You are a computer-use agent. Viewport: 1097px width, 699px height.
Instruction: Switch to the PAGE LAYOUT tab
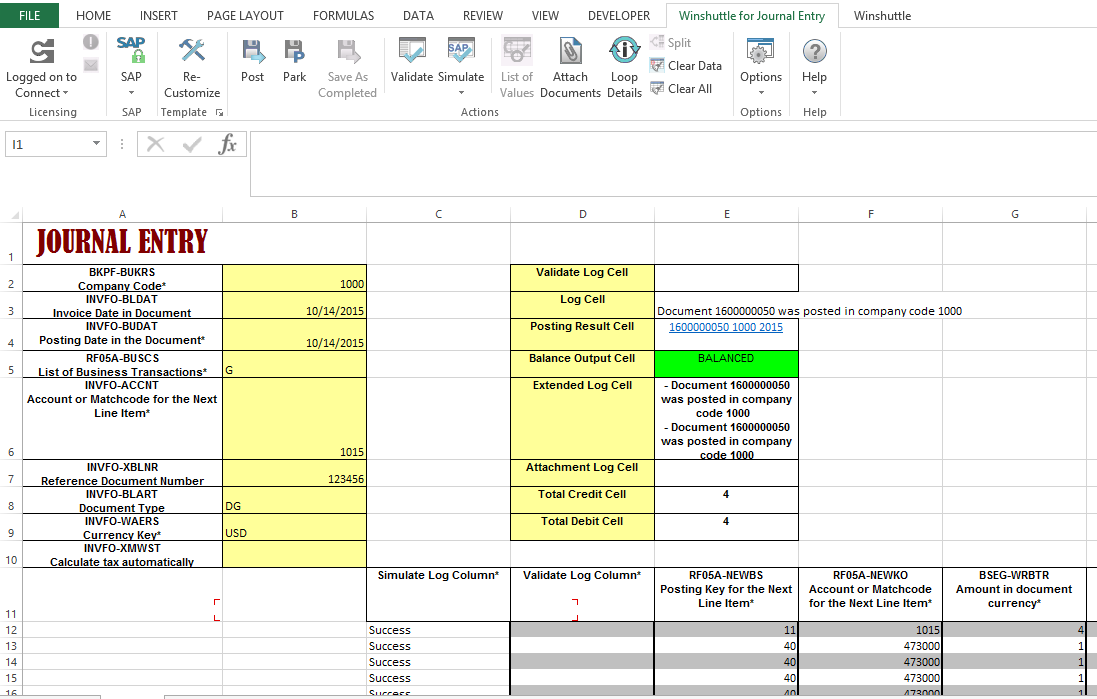point(246,15)
